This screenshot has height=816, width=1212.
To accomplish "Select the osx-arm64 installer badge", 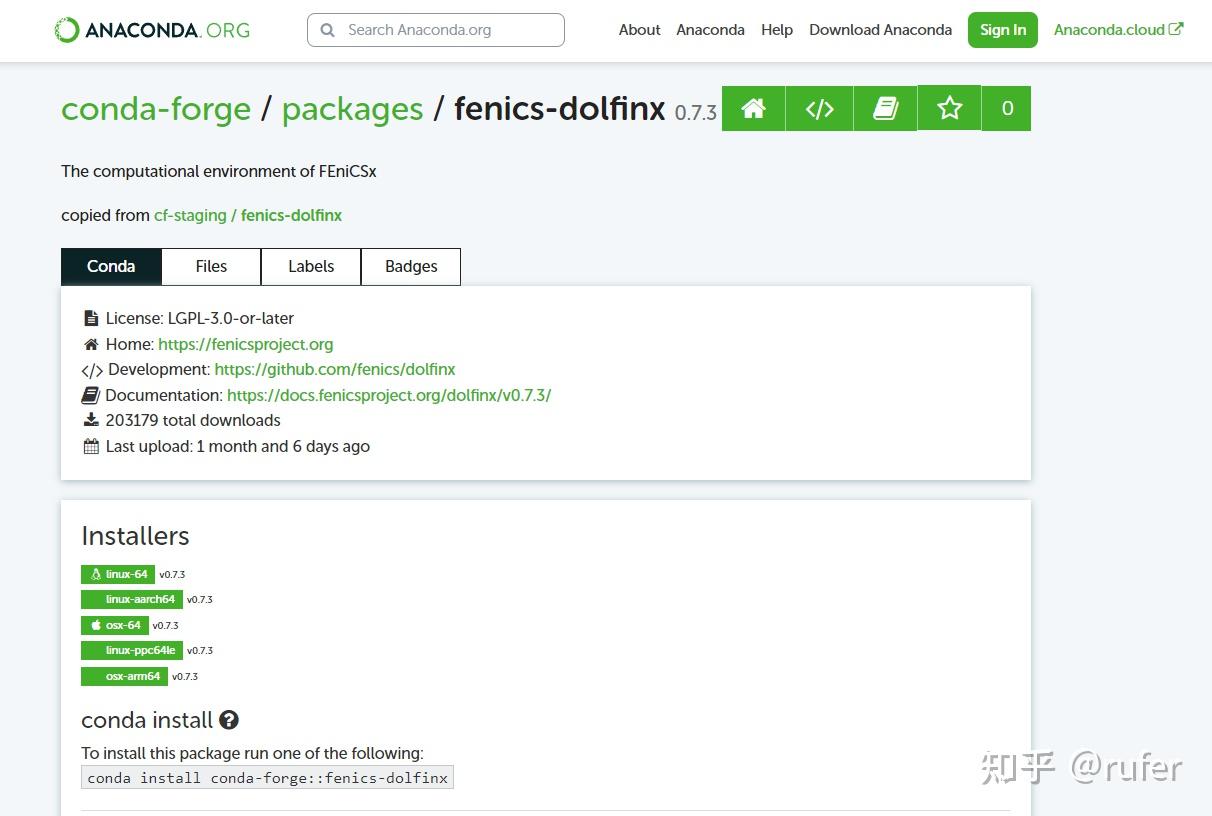I will tap(124, 676).
